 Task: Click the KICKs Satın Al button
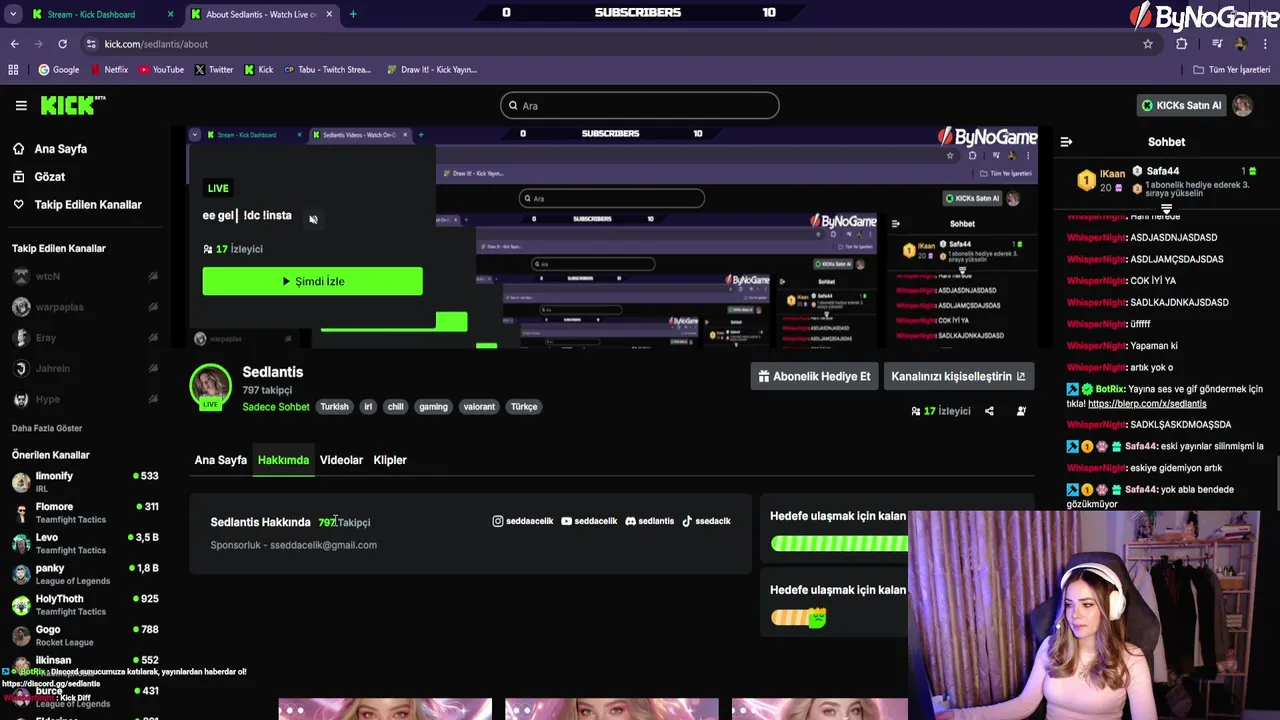(x=1182, y=105)
